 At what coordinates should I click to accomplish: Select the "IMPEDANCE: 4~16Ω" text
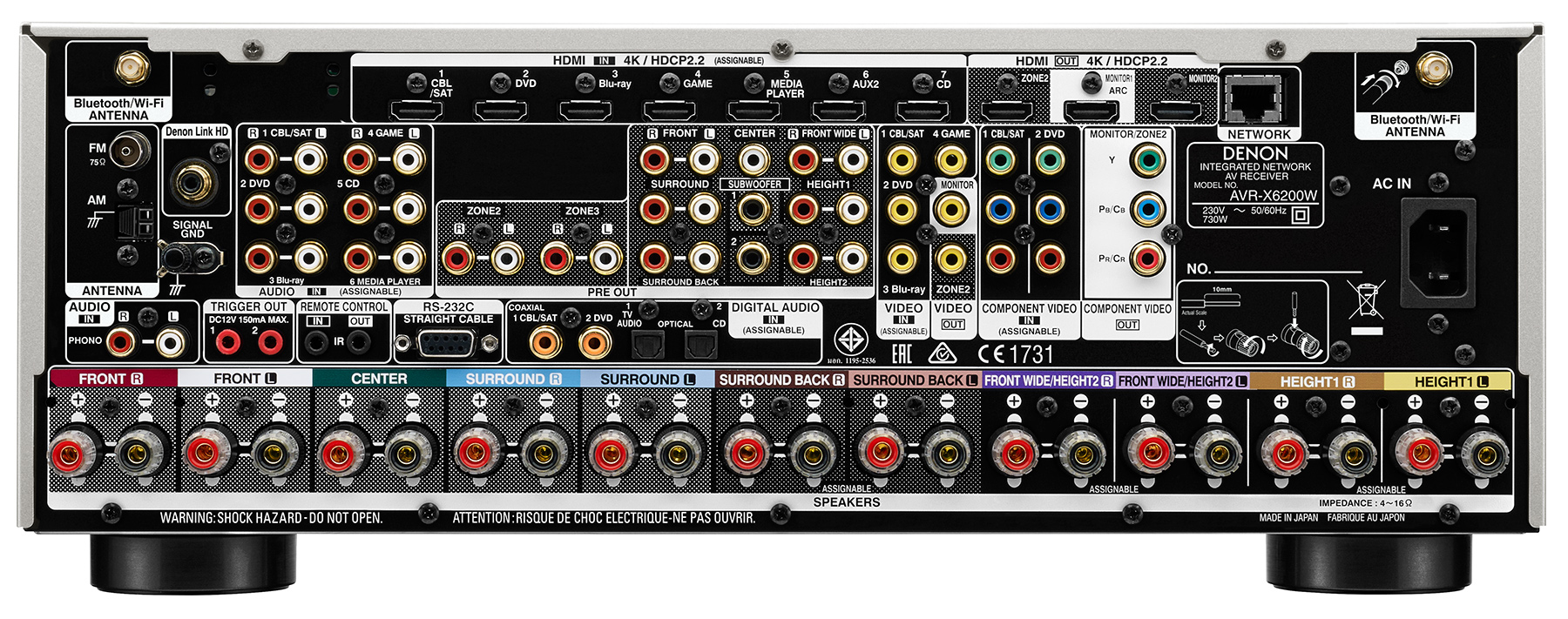coord(1365,503)
